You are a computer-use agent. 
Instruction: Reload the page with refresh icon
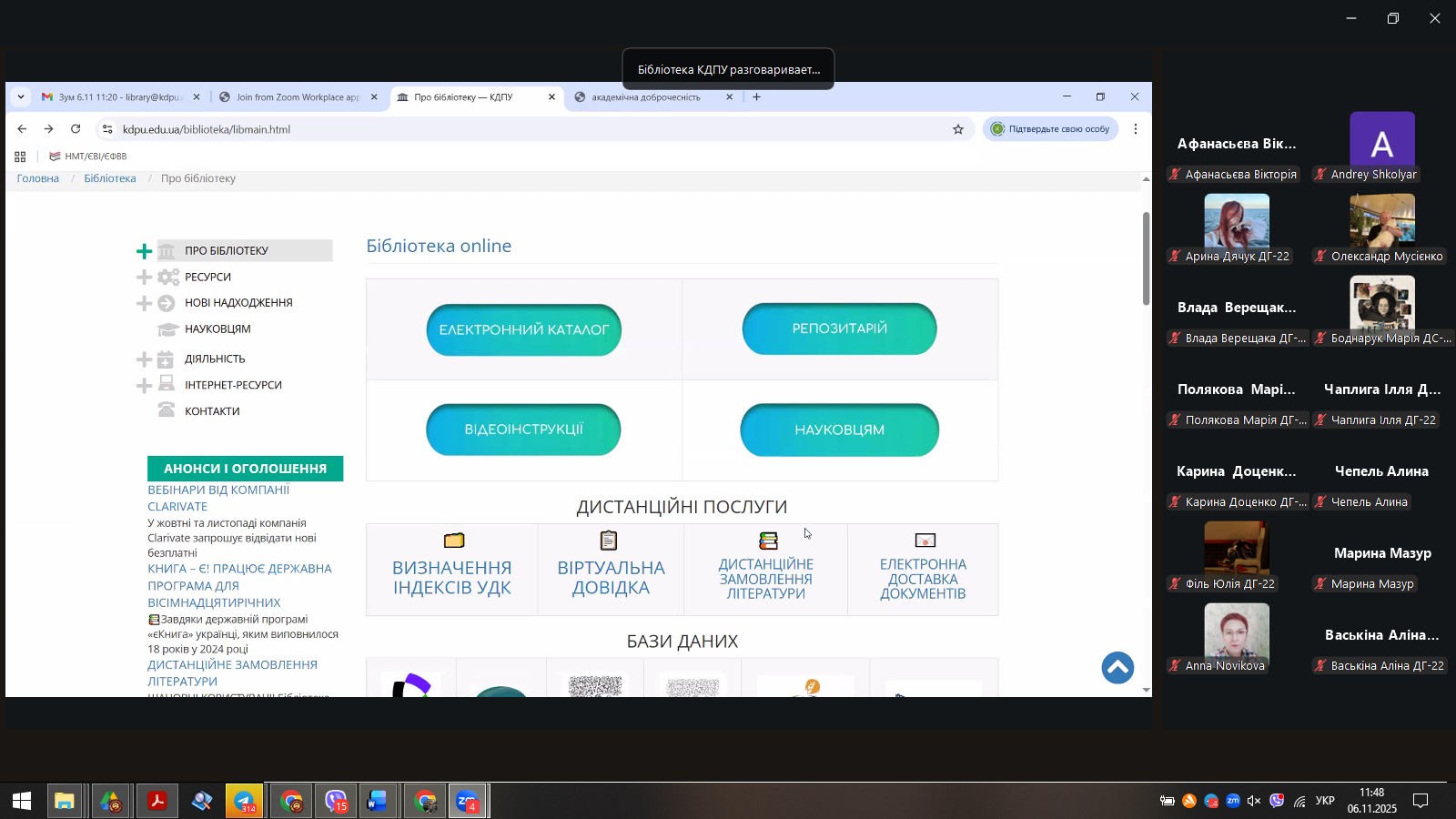pyautogui.click(x=76, y=129)
